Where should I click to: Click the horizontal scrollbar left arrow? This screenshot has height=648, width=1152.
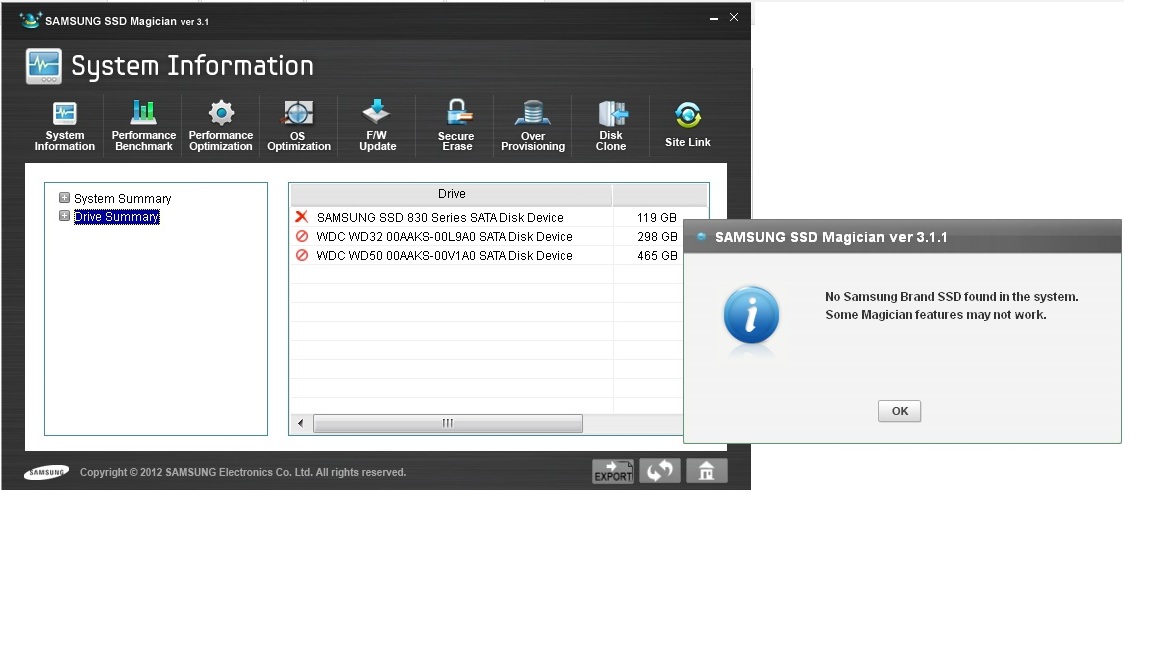(x=300, y=423)
